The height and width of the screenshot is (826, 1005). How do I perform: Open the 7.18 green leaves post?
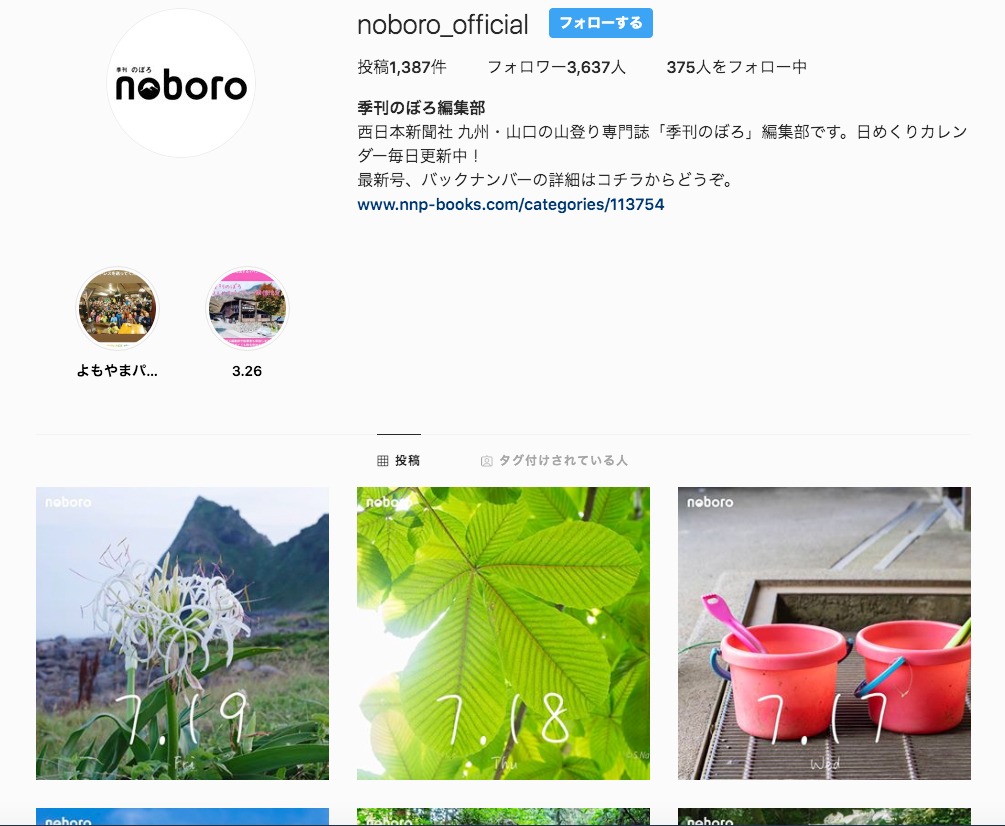(503, 633)
